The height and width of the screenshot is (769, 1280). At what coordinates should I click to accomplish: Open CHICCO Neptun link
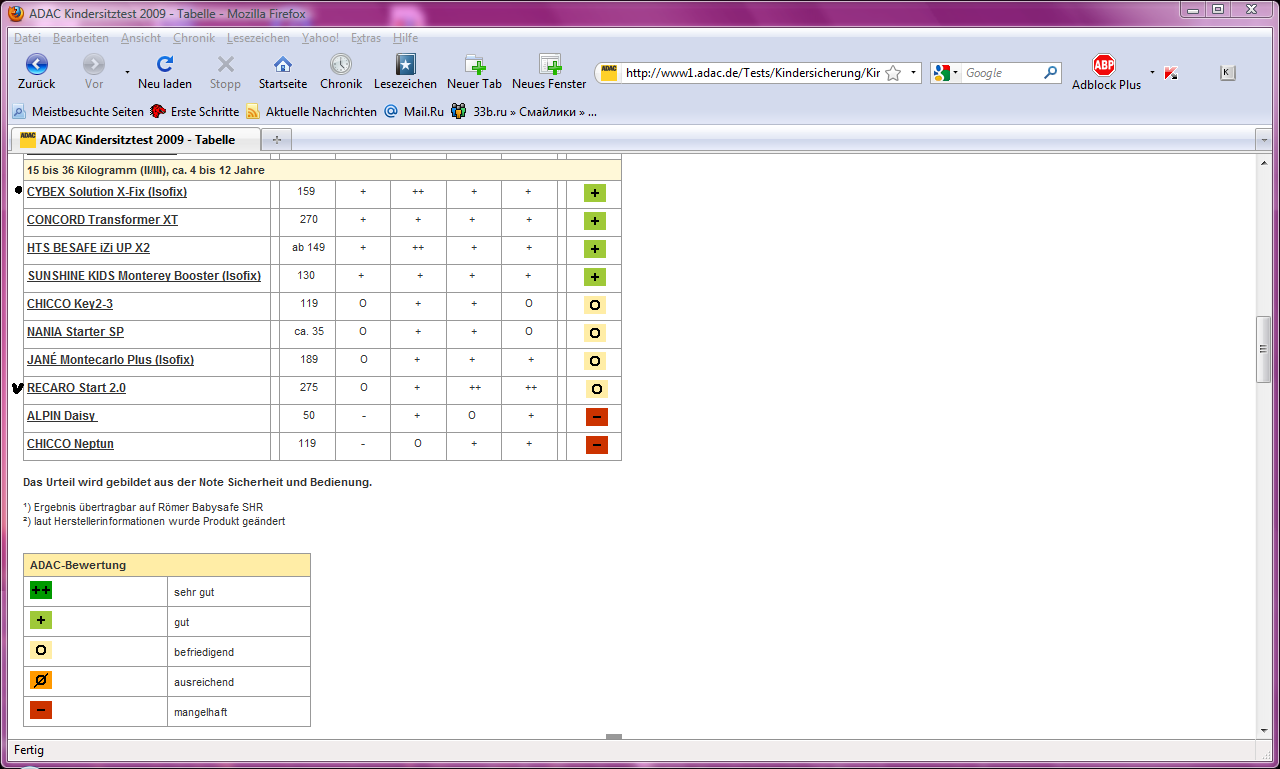(x=71, y=444)
